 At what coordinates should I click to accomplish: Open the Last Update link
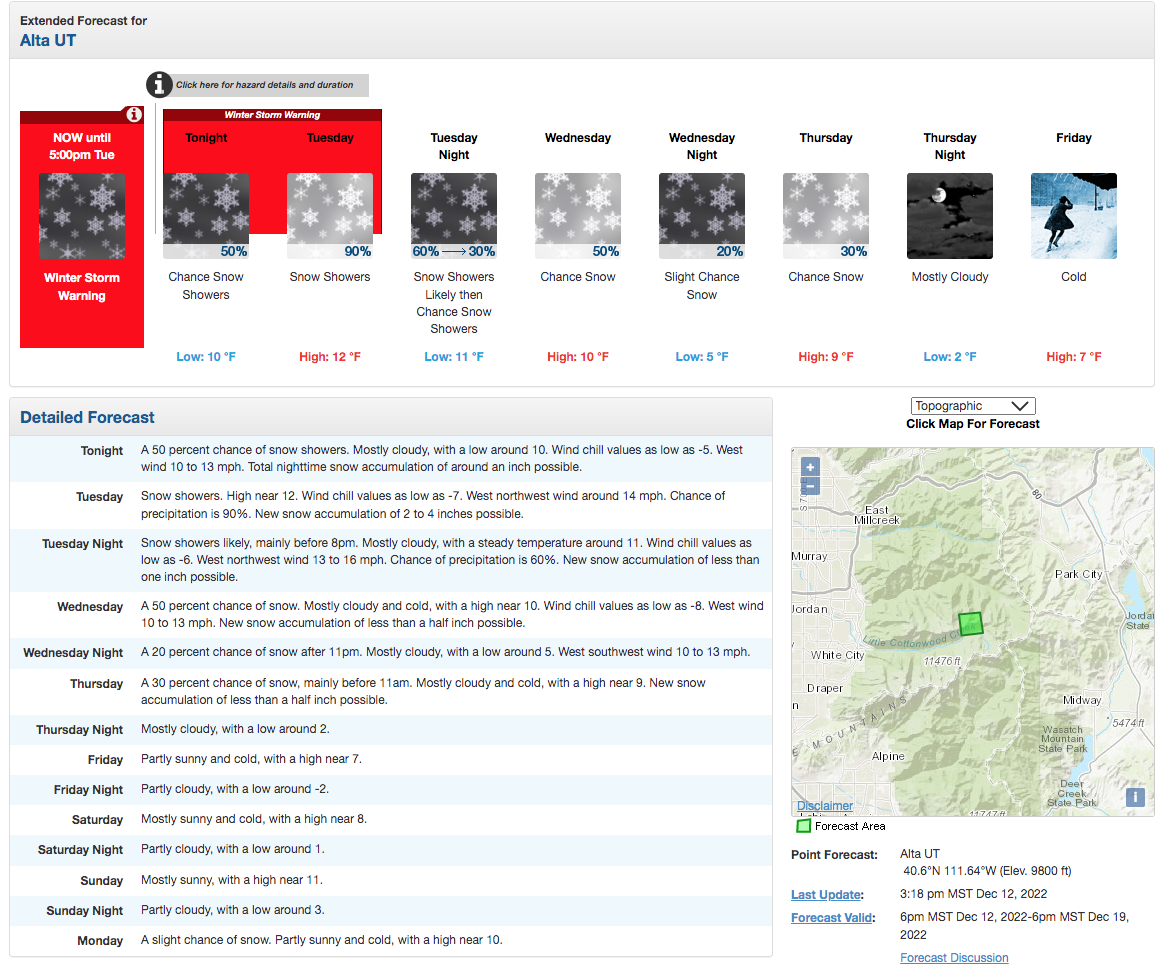click(826, 894)
